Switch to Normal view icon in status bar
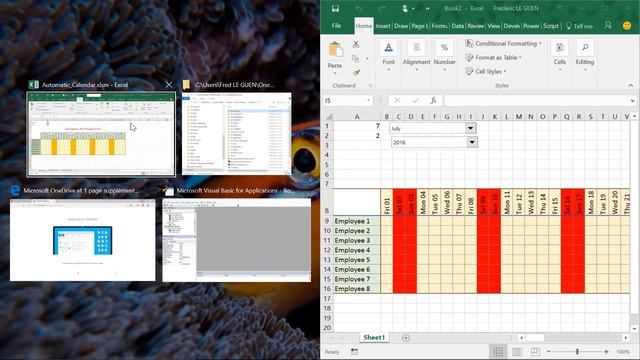640x360 pixels. [x=498, y=351]
